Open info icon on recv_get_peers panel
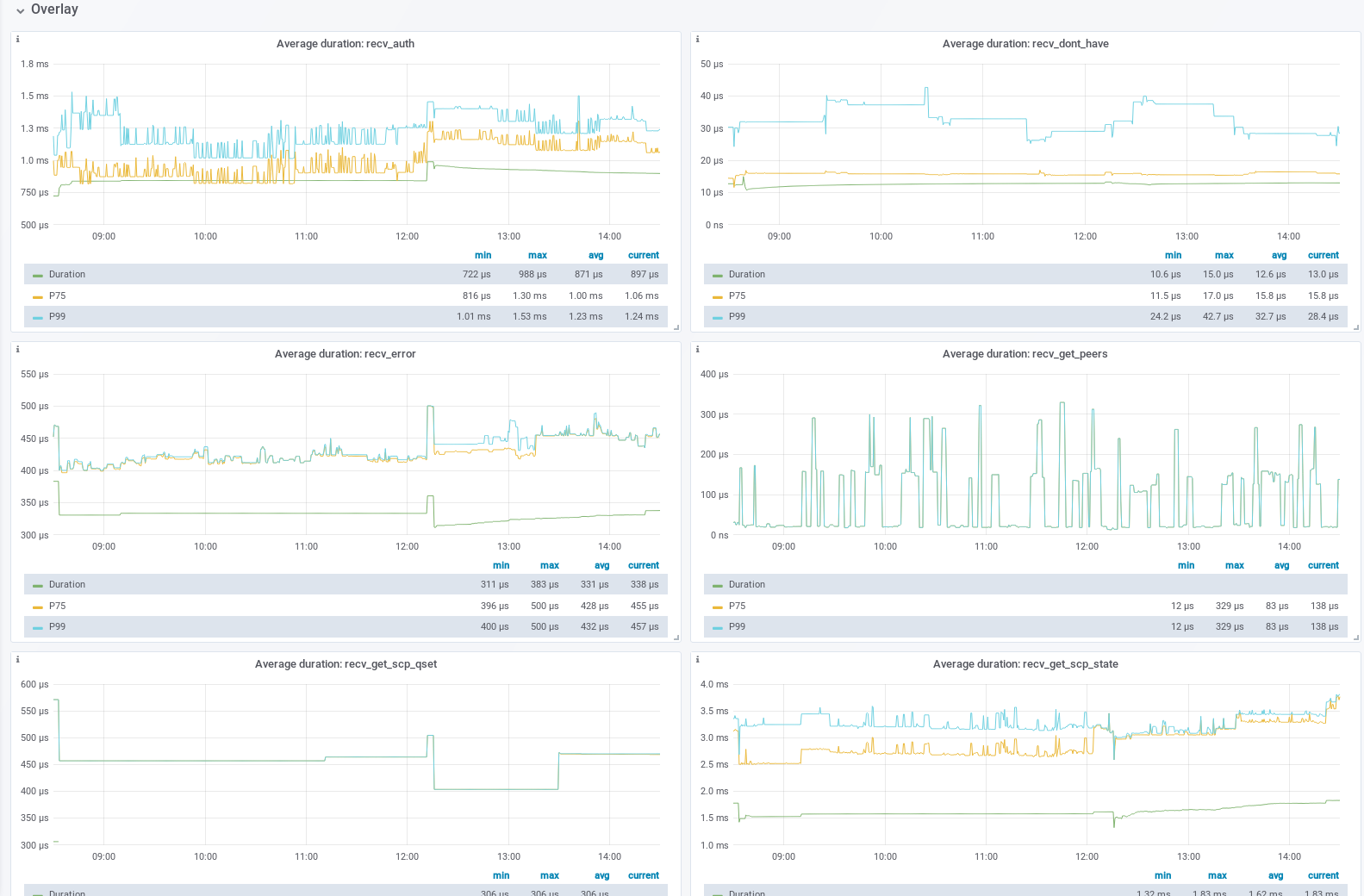1364x896 pixels. [x=697, y=350]
